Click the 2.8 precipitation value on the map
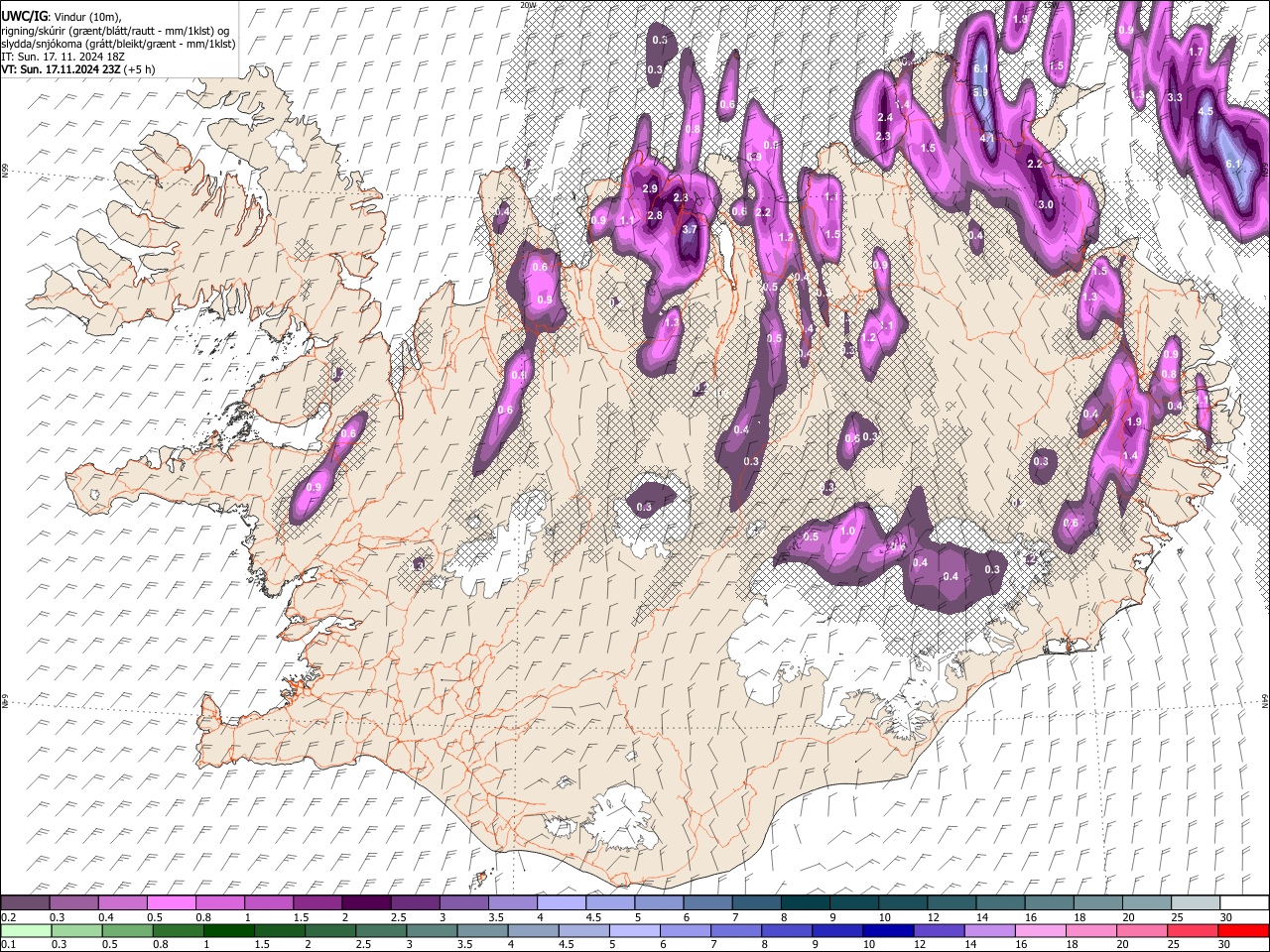1270x952 pixels. 655,215
